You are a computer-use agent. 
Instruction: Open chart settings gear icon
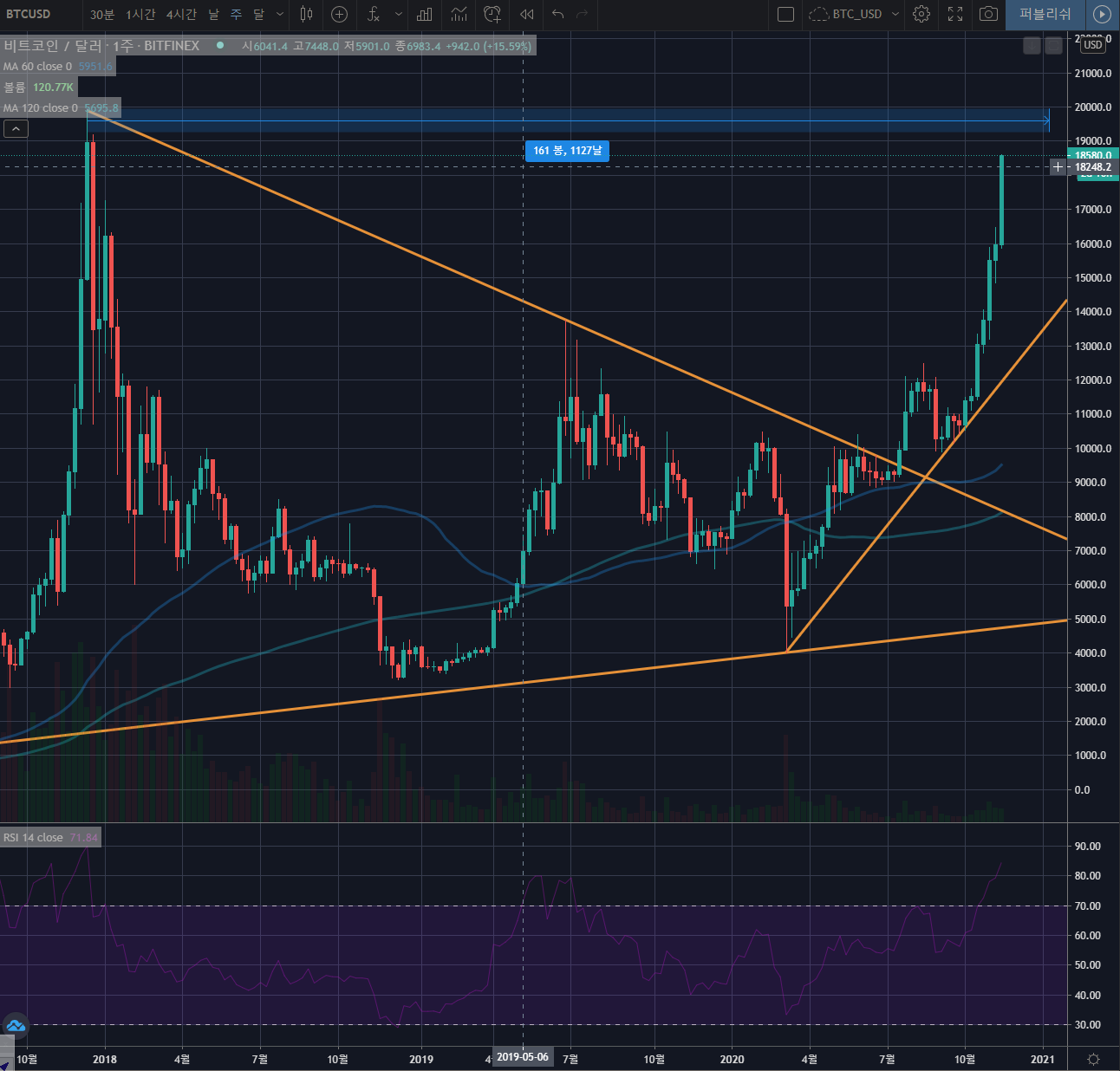(x=921, y=14)
